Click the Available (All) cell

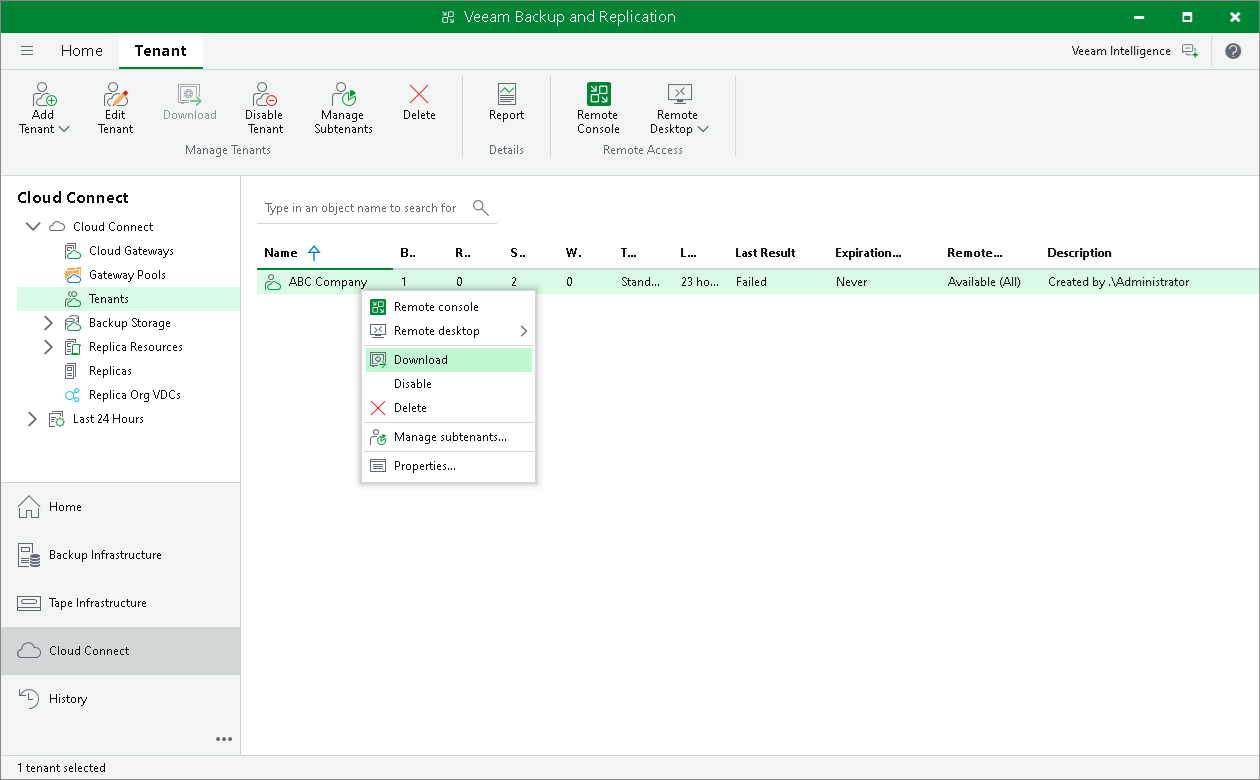click(x=984, y=282)
